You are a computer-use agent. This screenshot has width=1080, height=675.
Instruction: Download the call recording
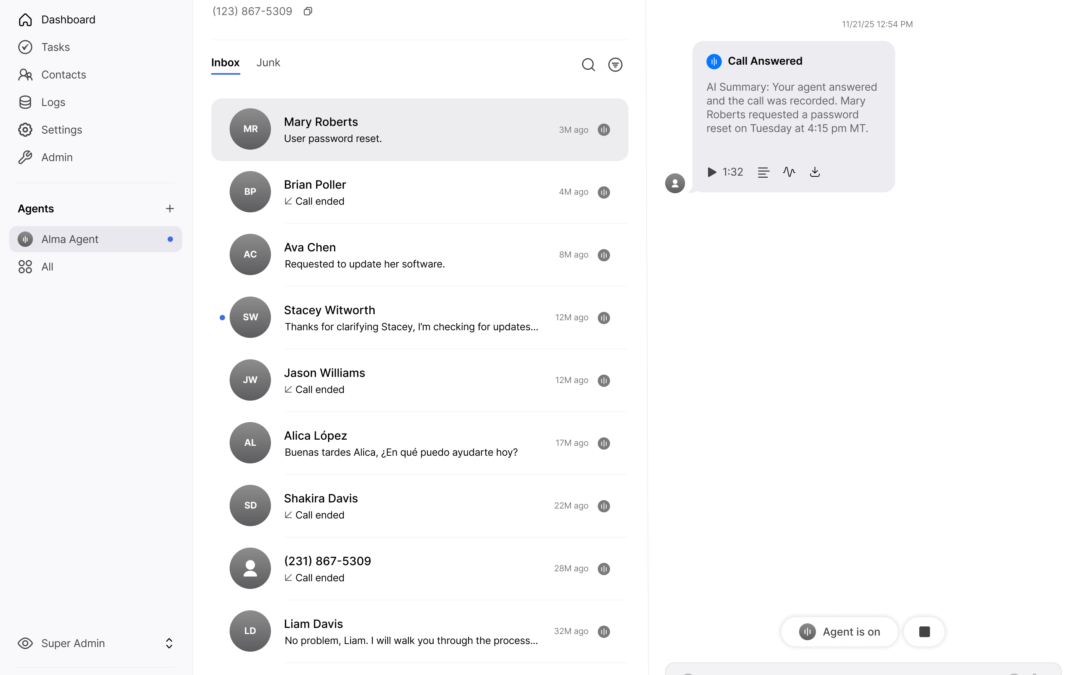814,172
